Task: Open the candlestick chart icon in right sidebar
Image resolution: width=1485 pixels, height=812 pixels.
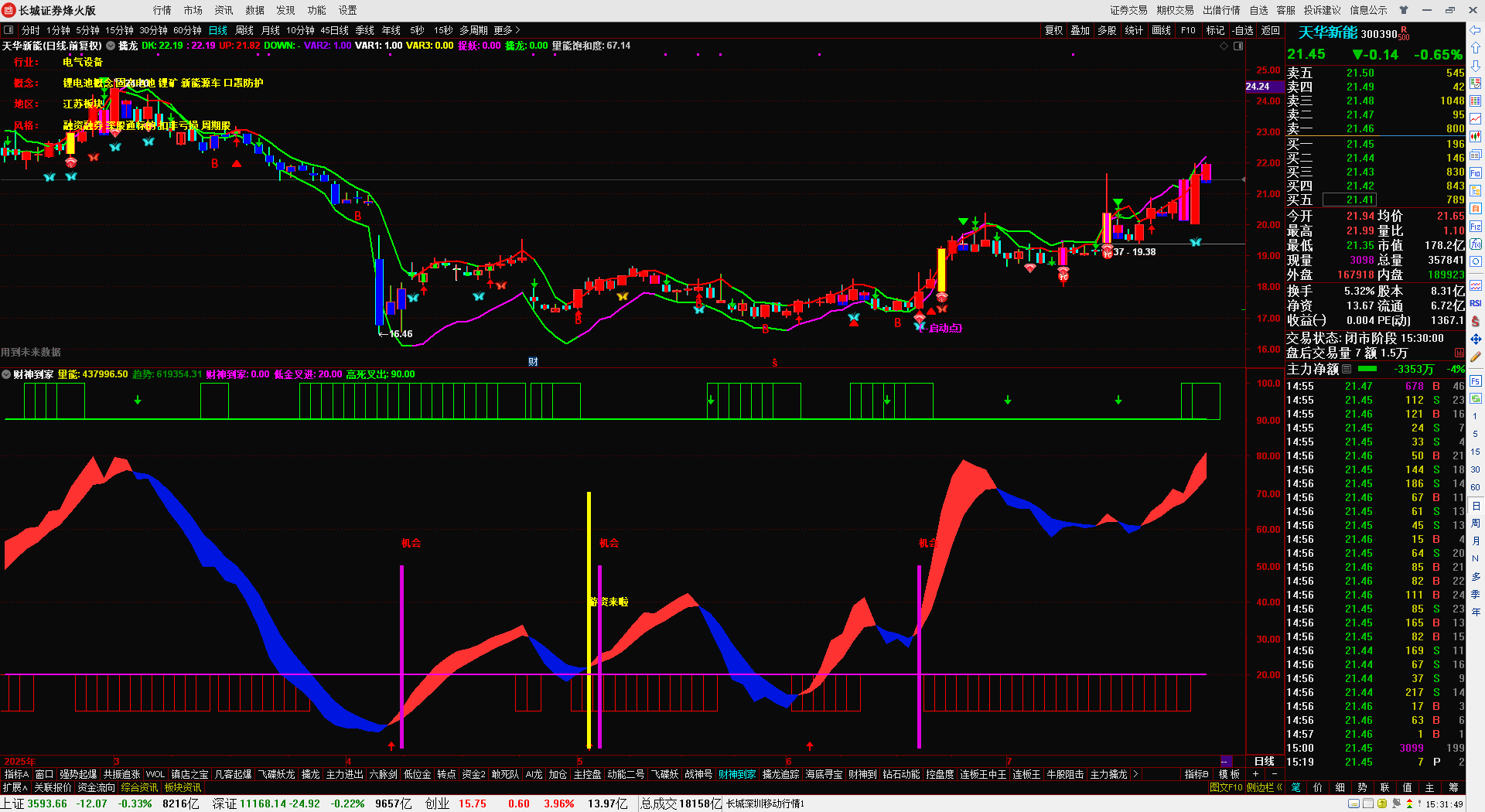Action: (1476, 137)
